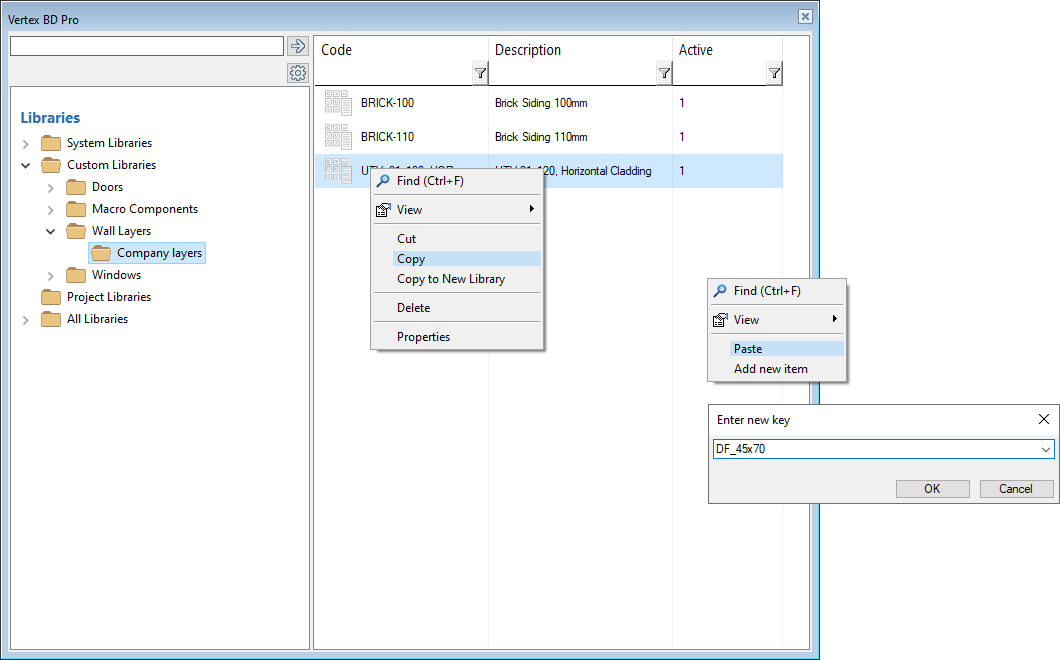Expand the Doors folder

coord(51,187)
